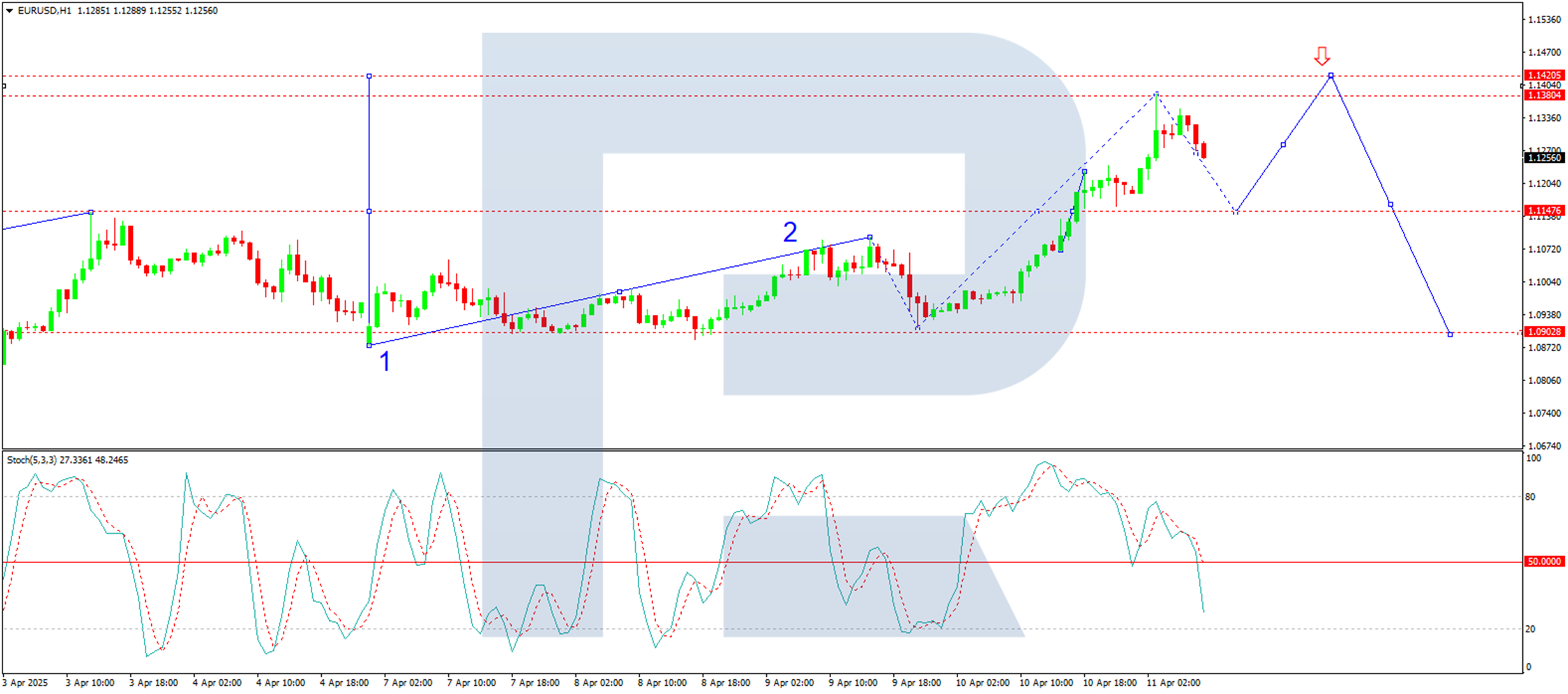Image resolution: width=1568 pixels, height=694 pixels.
Task: Click the 7 Apr 02:00 time label
Action: 408,683
